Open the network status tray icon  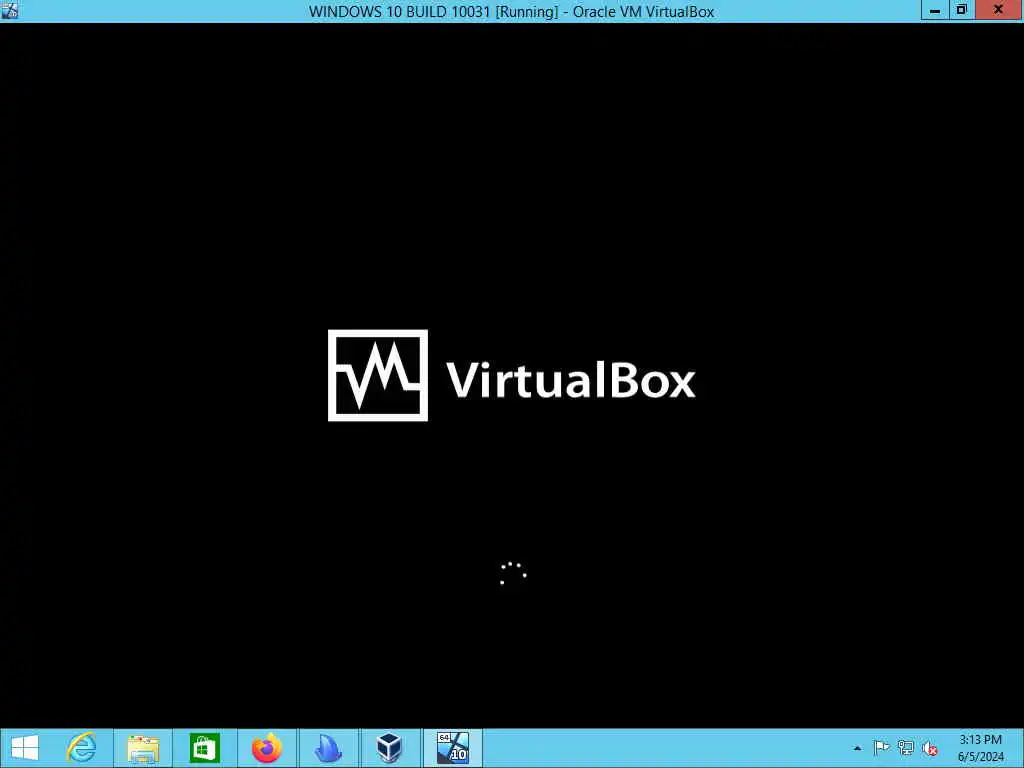[905, 748]
